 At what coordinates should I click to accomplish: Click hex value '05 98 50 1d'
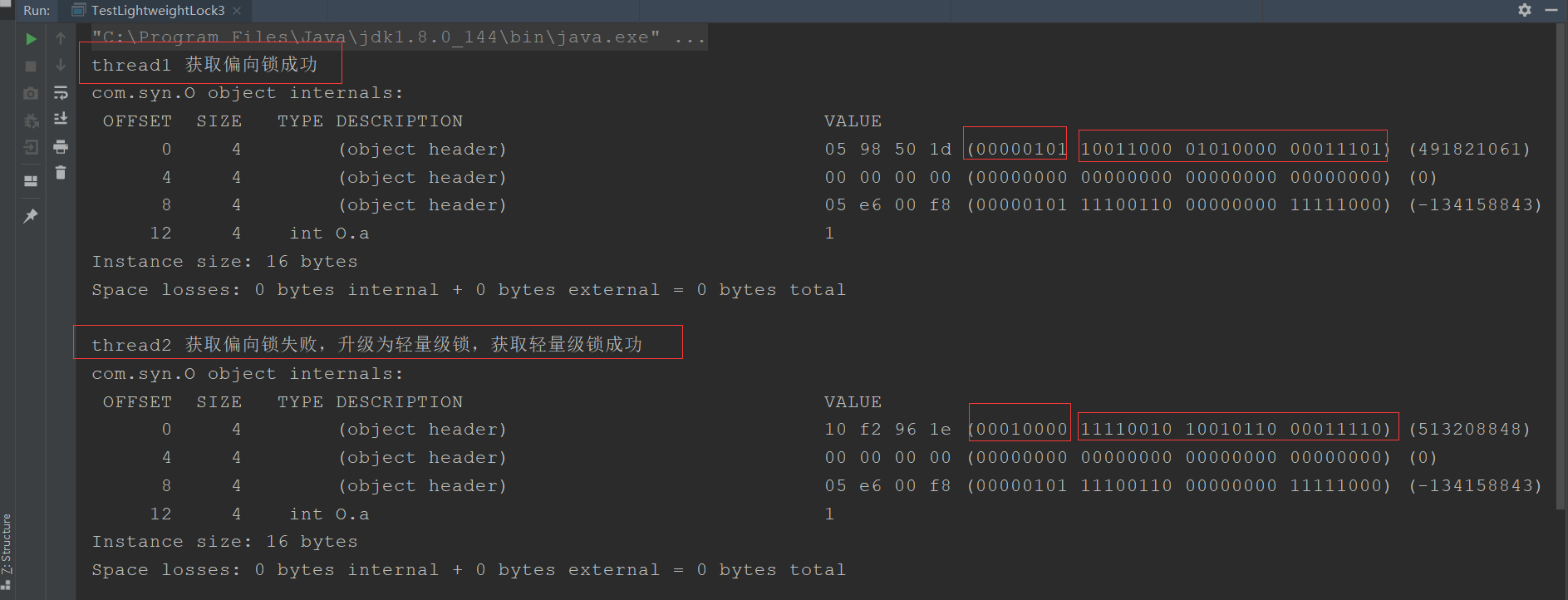pos(888,150)
